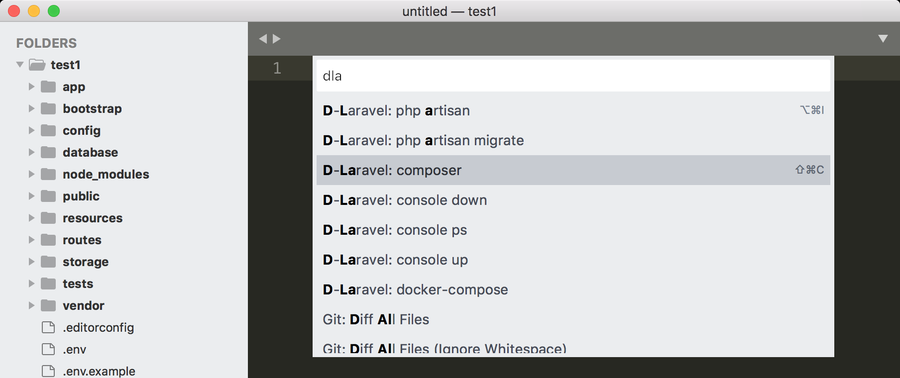This screenshot has height=378, width=900.
Task: Select 'Git: Diff All Files' command
Action: (573, 319)
